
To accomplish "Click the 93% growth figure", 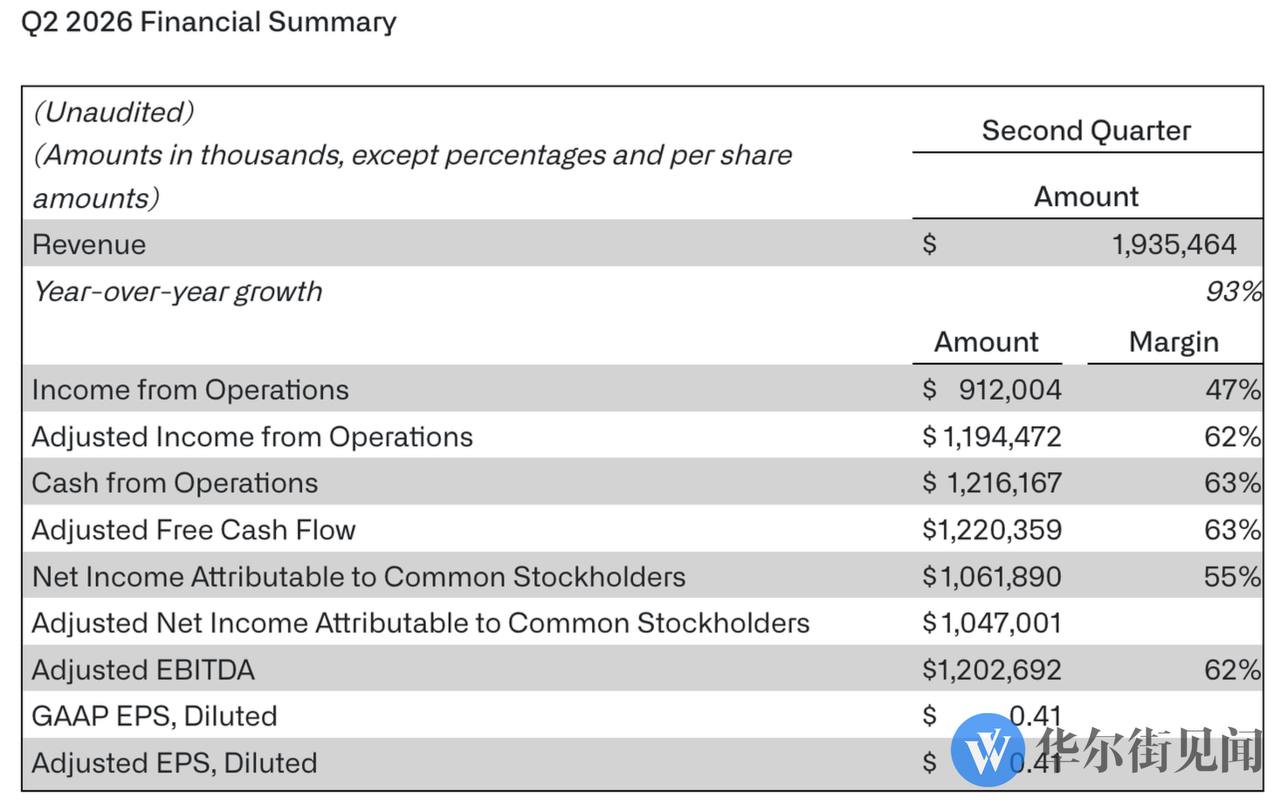I will (x=1232, y=292).
